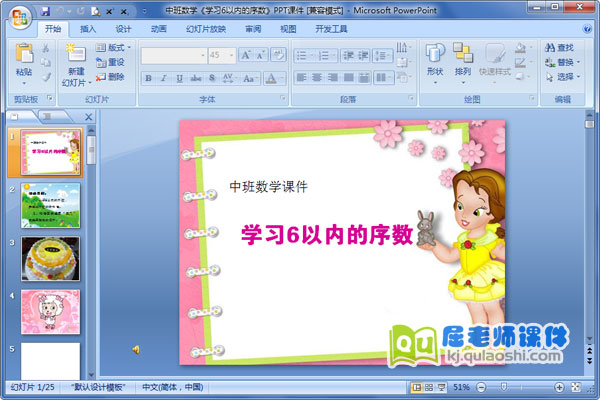Align text right

pos(333,78)
